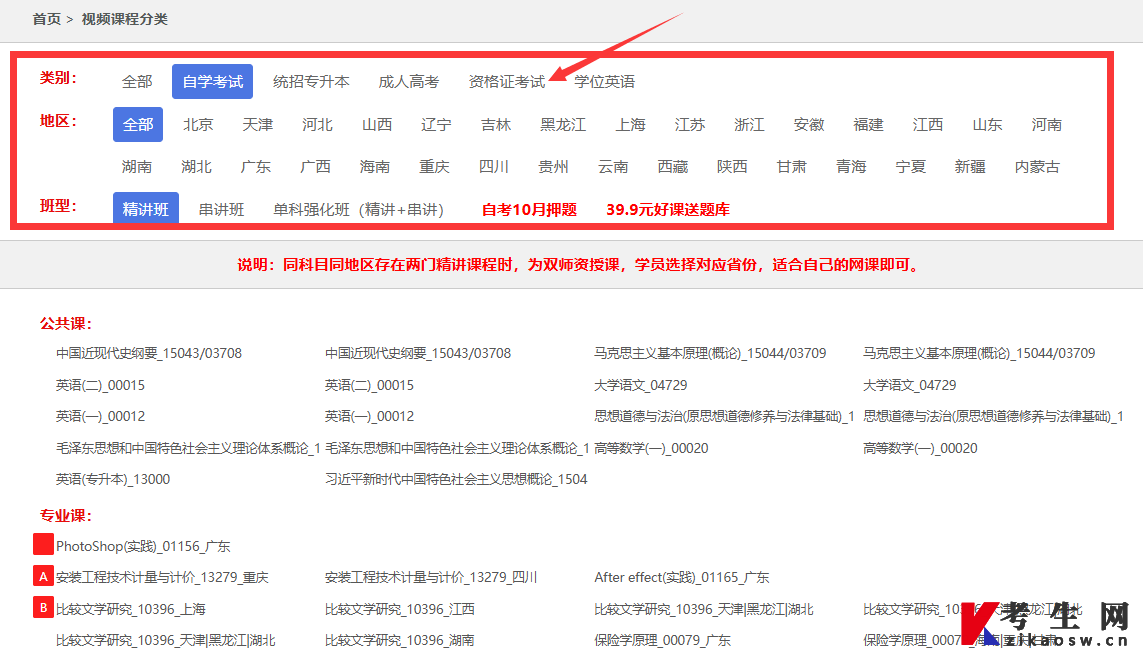Click the 安徽 region option
The width and height of the screenshot is (1143, 659).
pyautogui.click(x=808, y=125)
